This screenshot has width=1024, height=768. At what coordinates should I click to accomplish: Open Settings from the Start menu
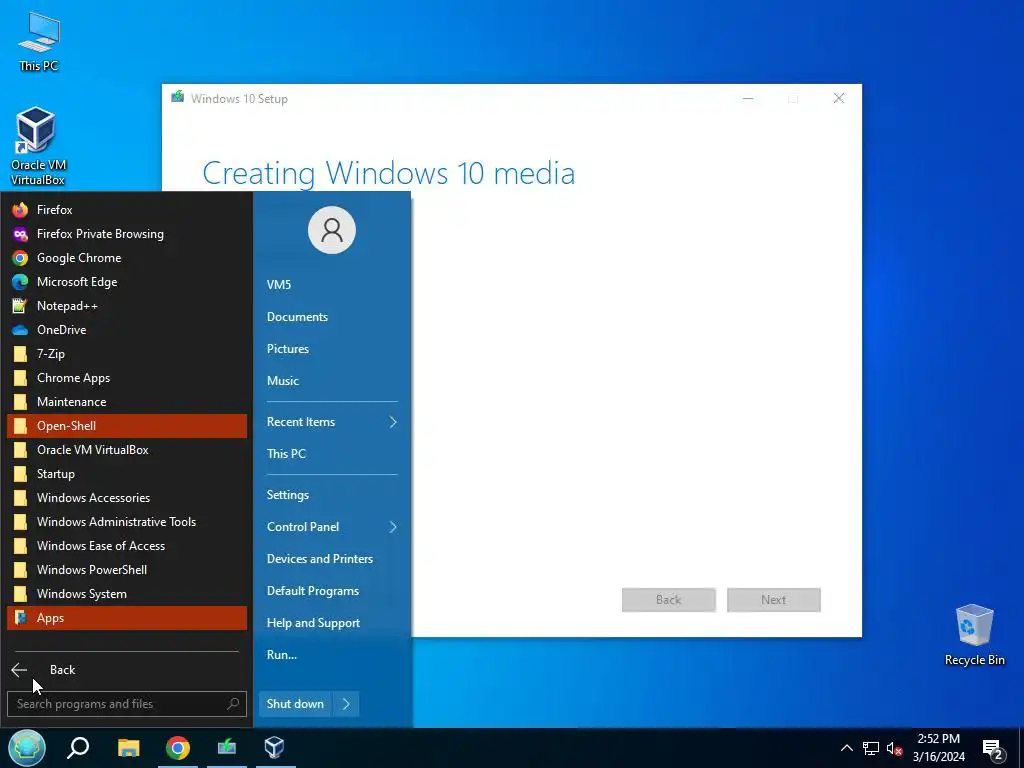coord(332,495)
